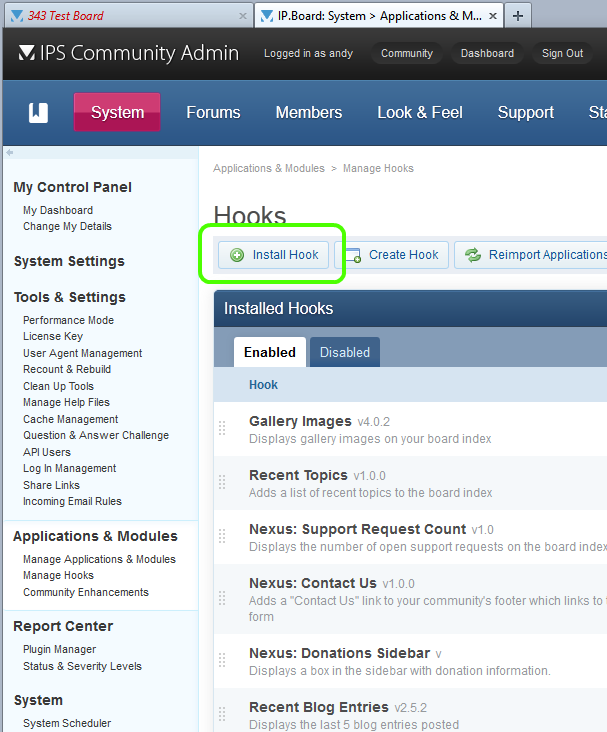
Task: Open Incoming Email Rules link
Action: pyautogui.click(x=72, y=501)
